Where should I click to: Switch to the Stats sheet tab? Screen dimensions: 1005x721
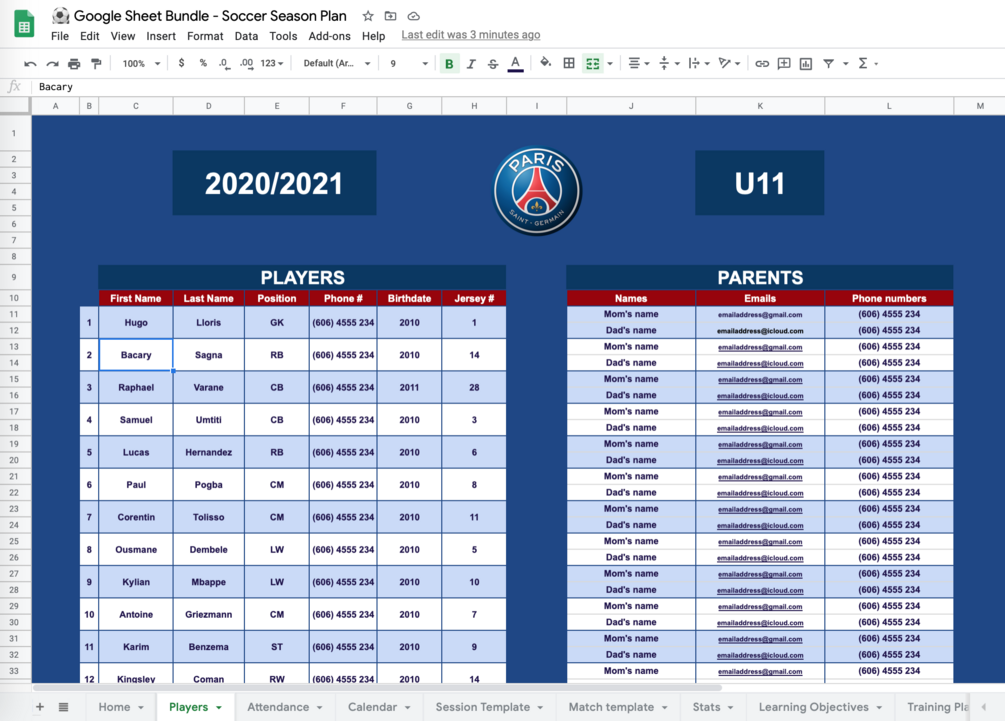(713, 707)
